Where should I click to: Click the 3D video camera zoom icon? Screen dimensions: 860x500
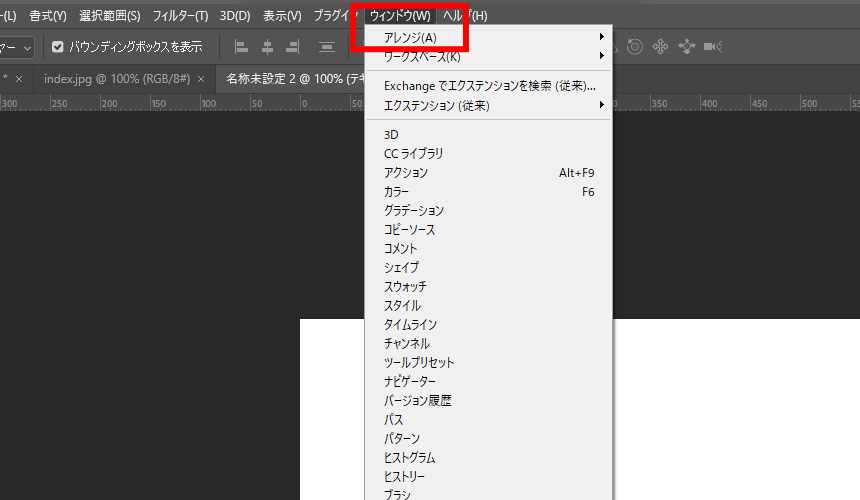pyautogui.click(x=713, y=47)
